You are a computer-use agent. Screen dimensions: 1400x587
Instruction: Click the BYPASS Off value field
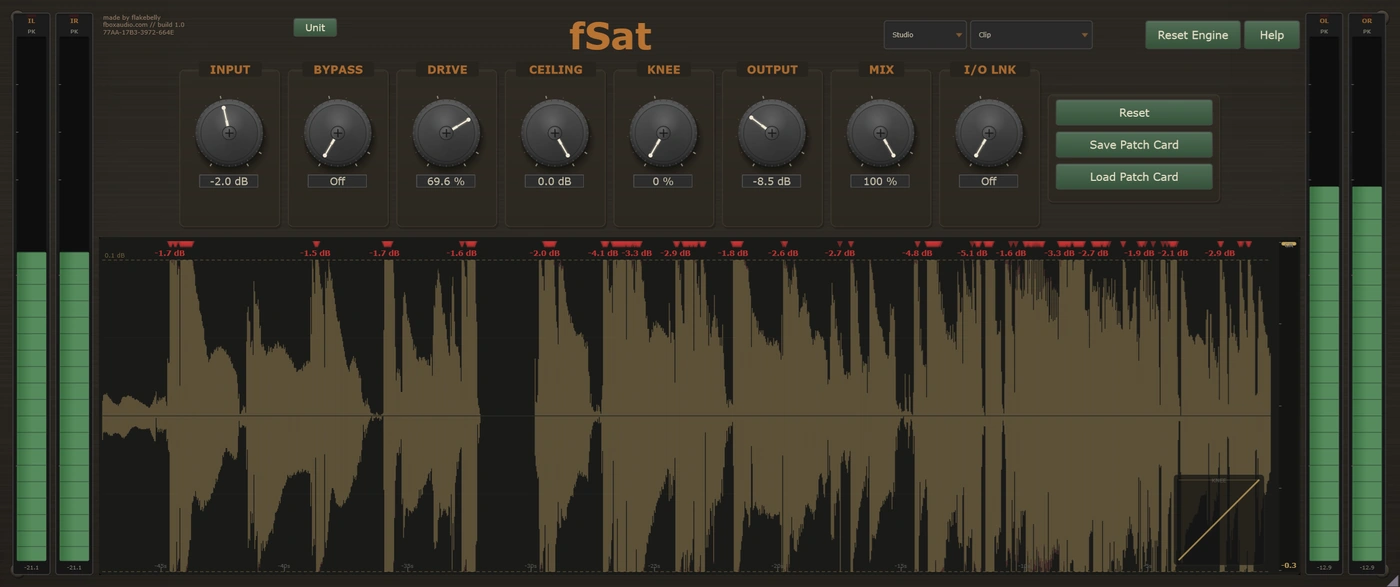pos(337,181)
